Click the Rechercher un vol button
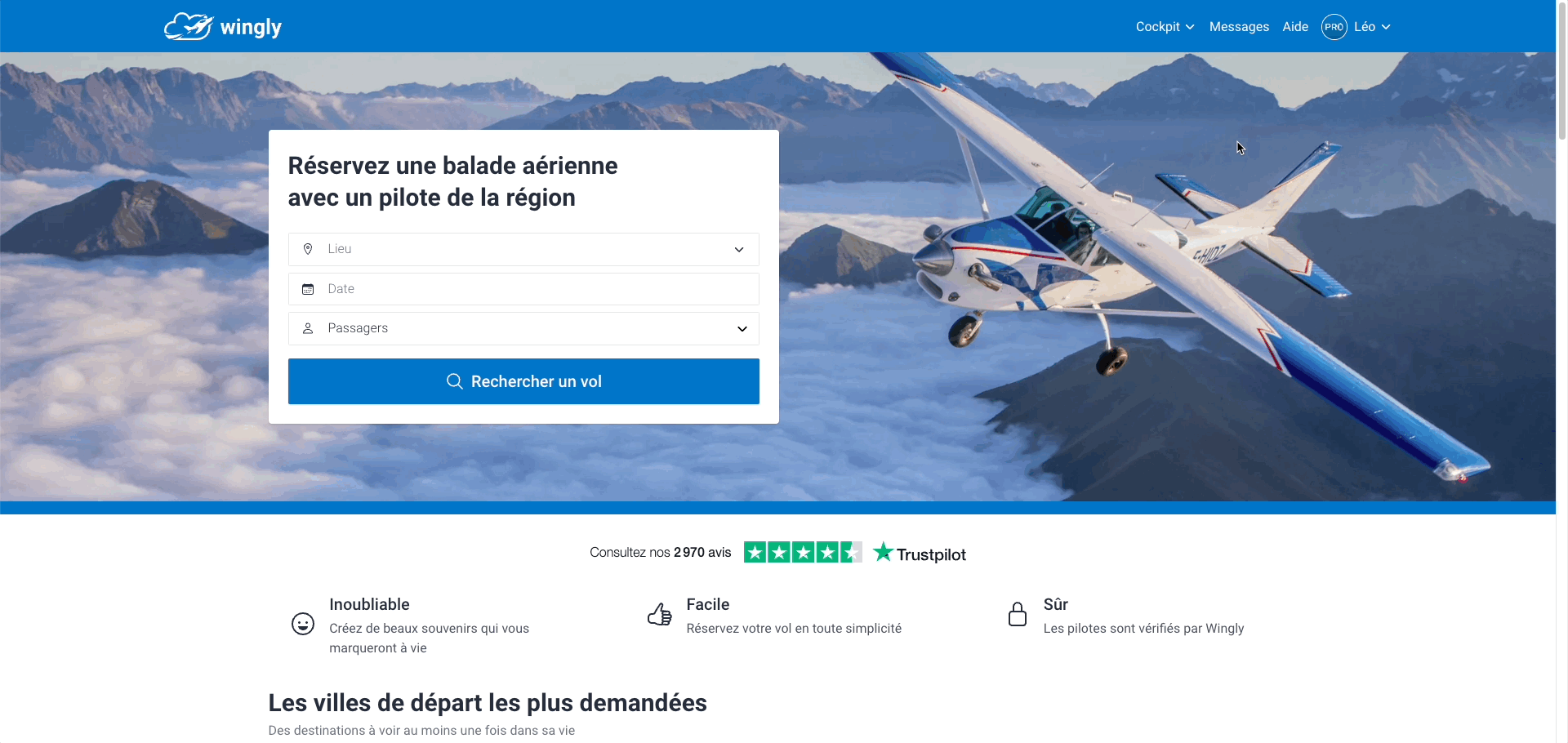 [x=523, y=381]
